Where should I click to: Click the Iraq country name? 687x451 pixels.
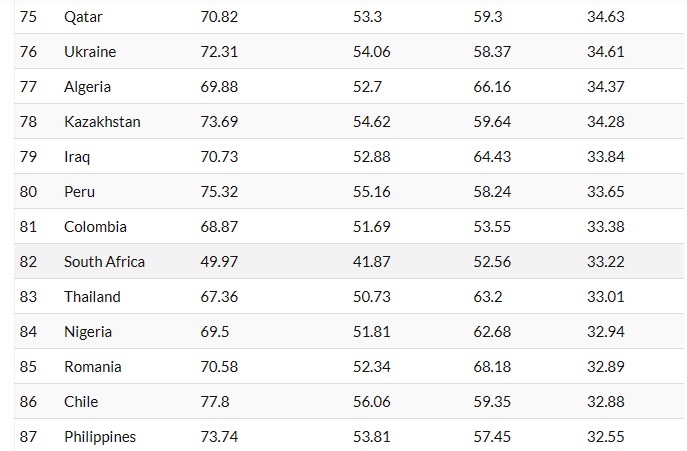pyautogui.click(x=78, y=157)
